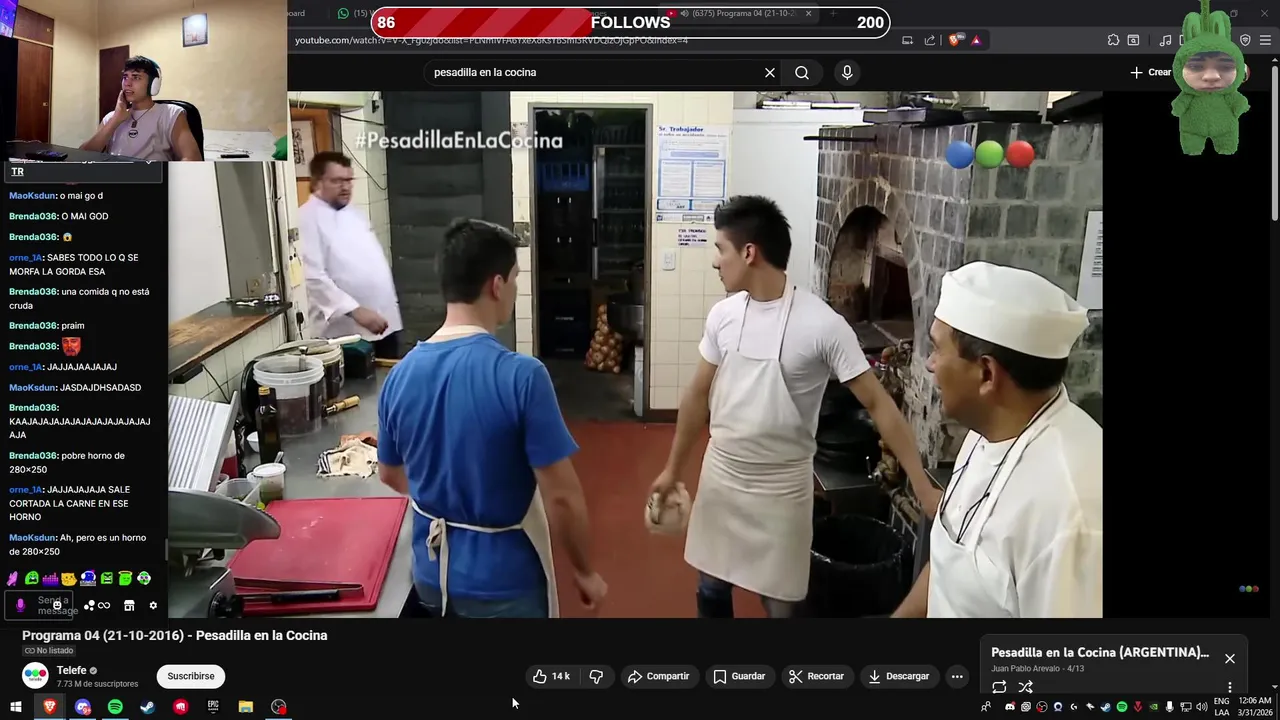The image size is (1280, 720).
Task: Open Spotify from the taskbar
Action: click(115, 707)
